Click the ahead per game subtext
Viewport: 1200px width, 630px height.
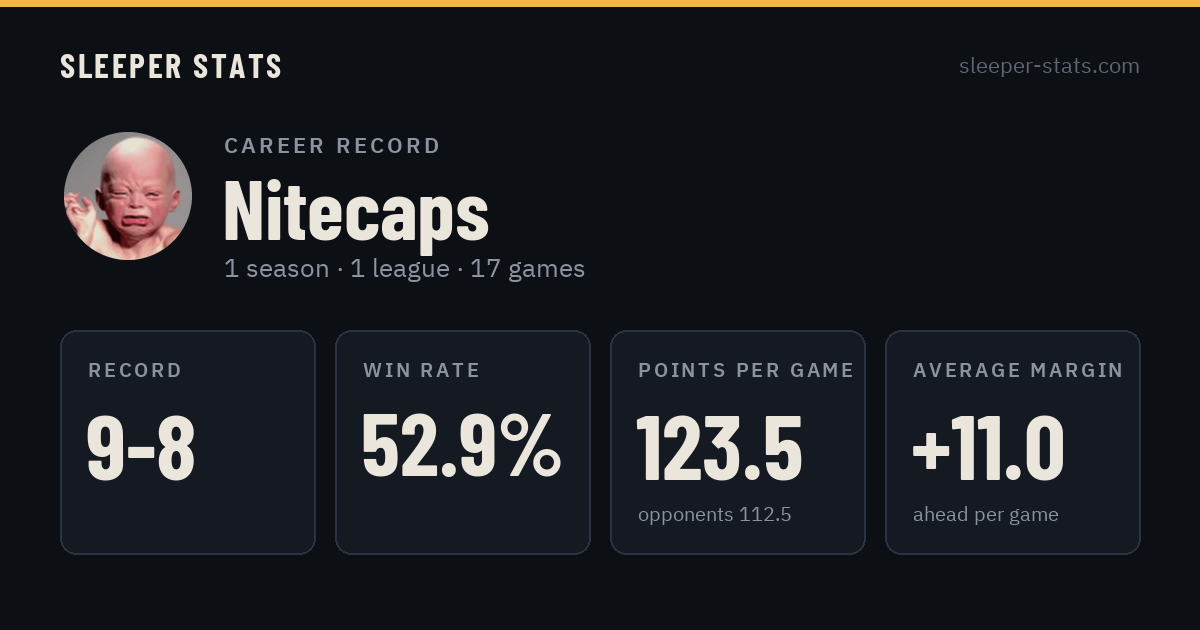click(986, 515)
